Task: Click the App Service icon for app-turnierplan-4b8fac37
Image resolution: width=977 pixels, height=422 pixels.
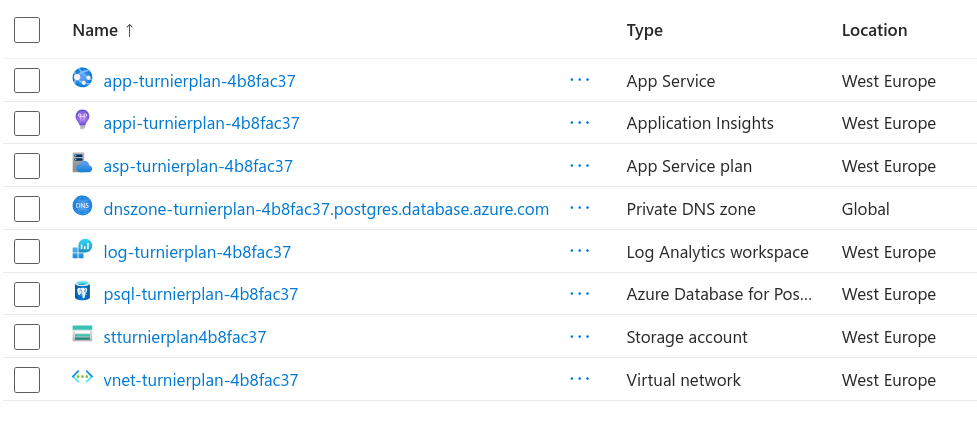Action: 82,78
